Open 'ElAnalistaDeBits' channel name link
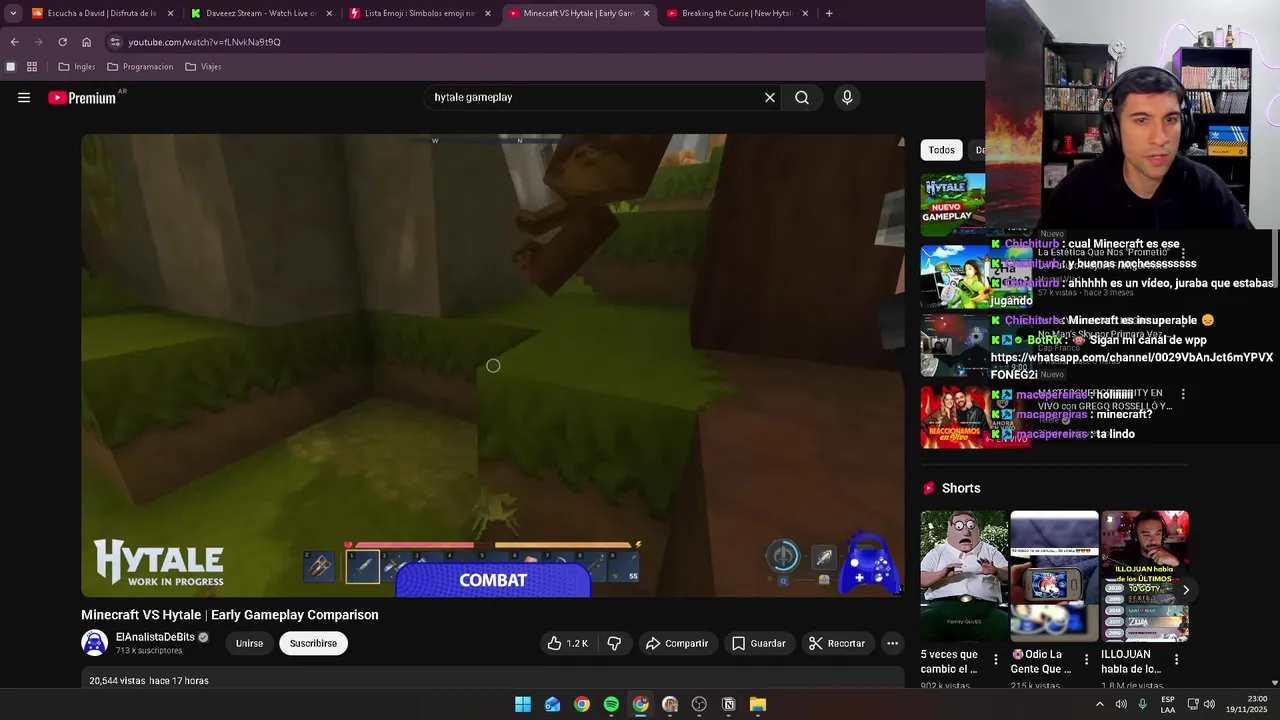The image size is (1280, 720). [x=155, y=637]
